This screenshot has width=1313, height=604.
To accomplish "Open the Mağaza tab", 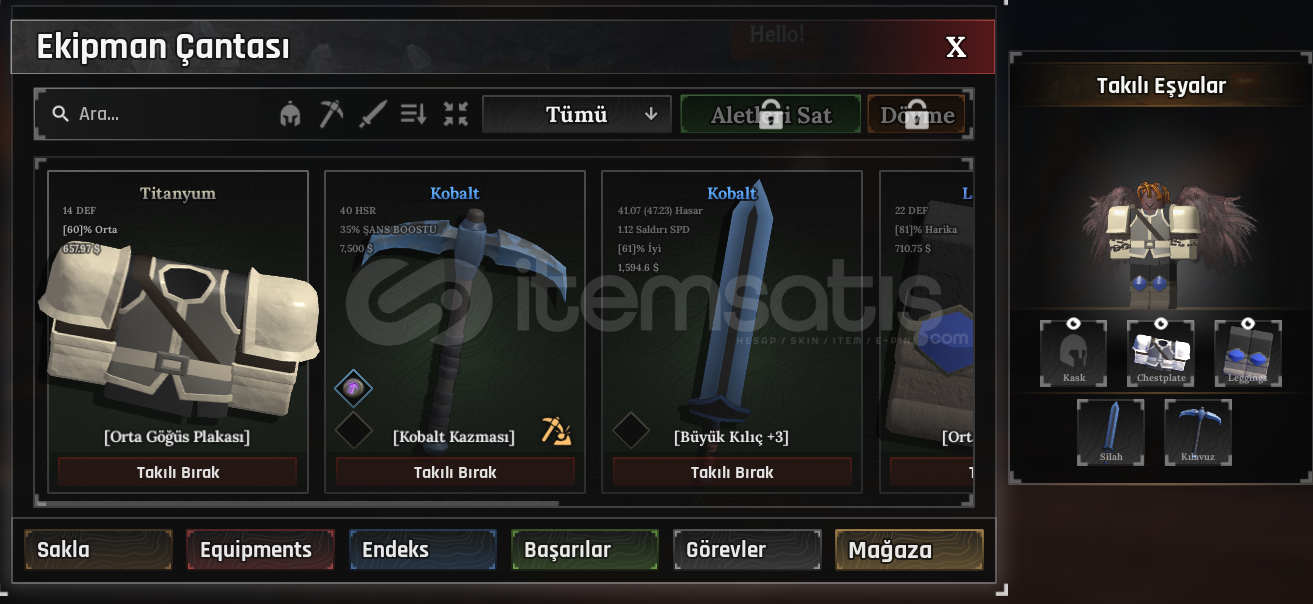I will point(909,550).
